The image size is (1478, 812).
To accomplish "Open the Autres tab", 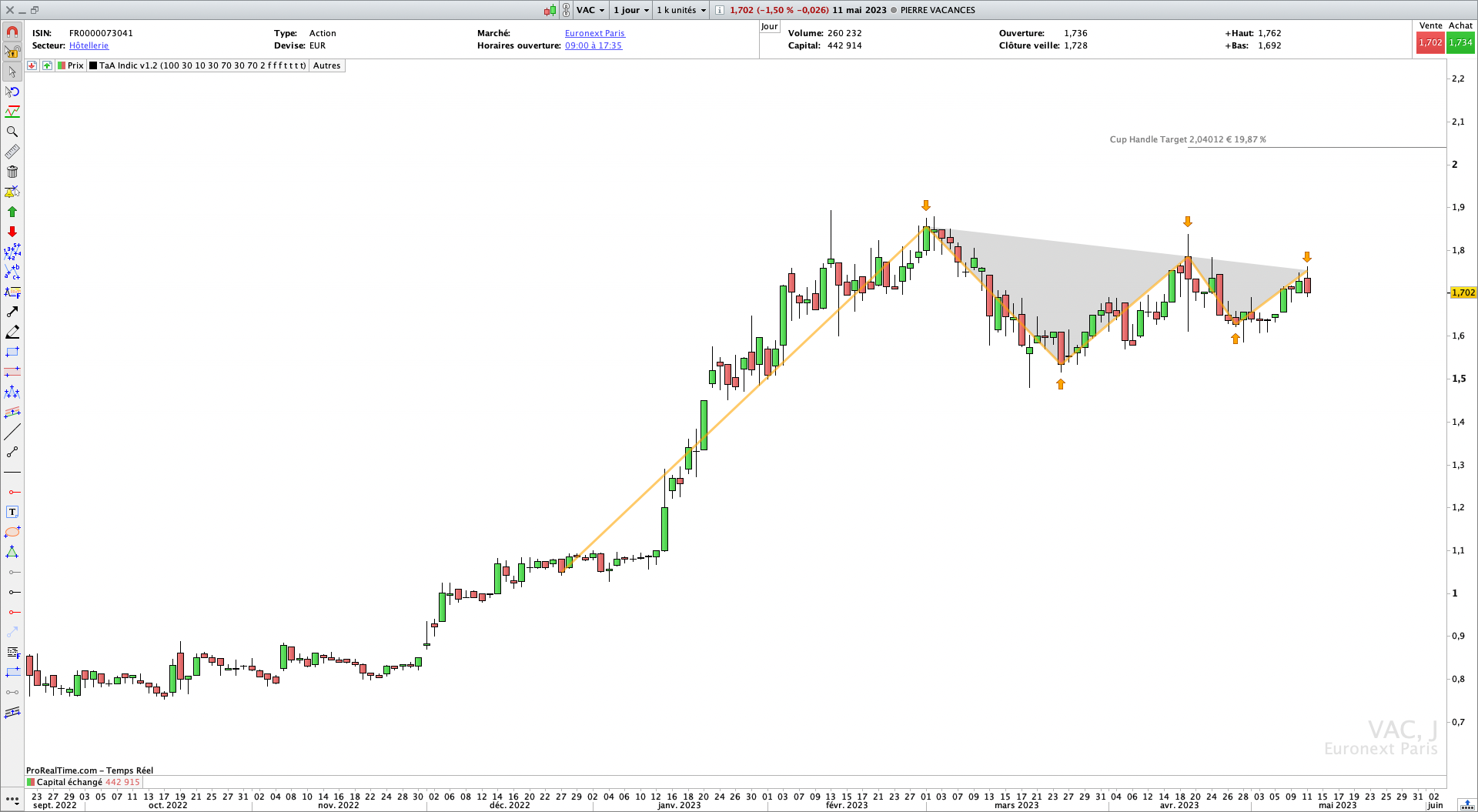I will [x=327, y=65].
